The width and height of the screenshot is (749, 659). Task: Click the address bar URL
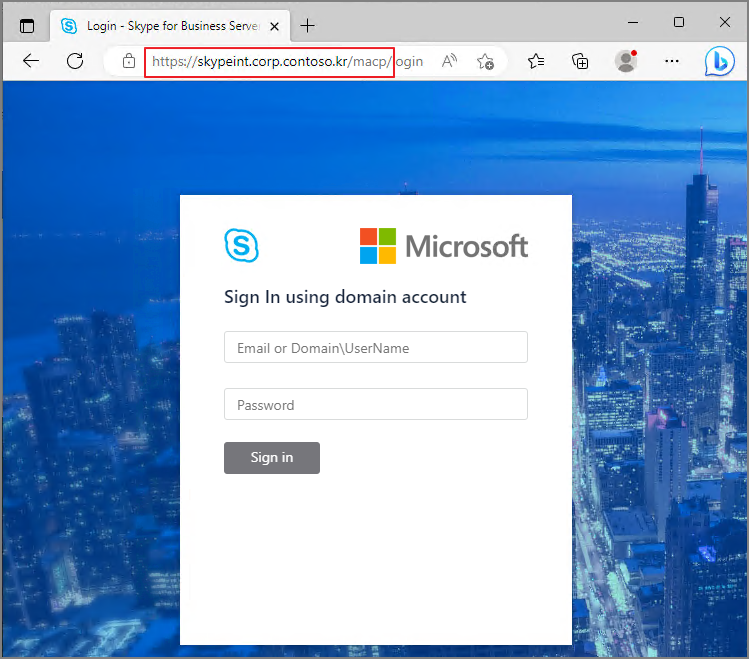(x=287, y=62)
